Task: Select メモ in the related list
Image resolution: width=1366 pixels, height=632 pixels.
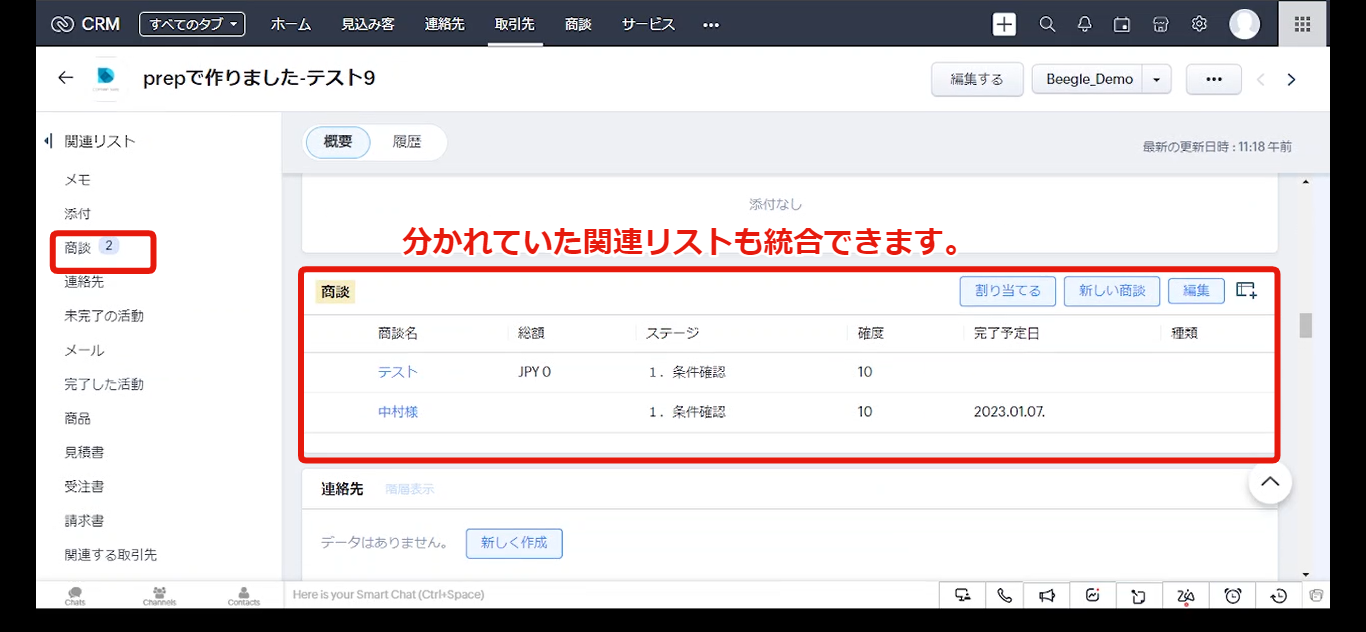Action: [78, 180]
